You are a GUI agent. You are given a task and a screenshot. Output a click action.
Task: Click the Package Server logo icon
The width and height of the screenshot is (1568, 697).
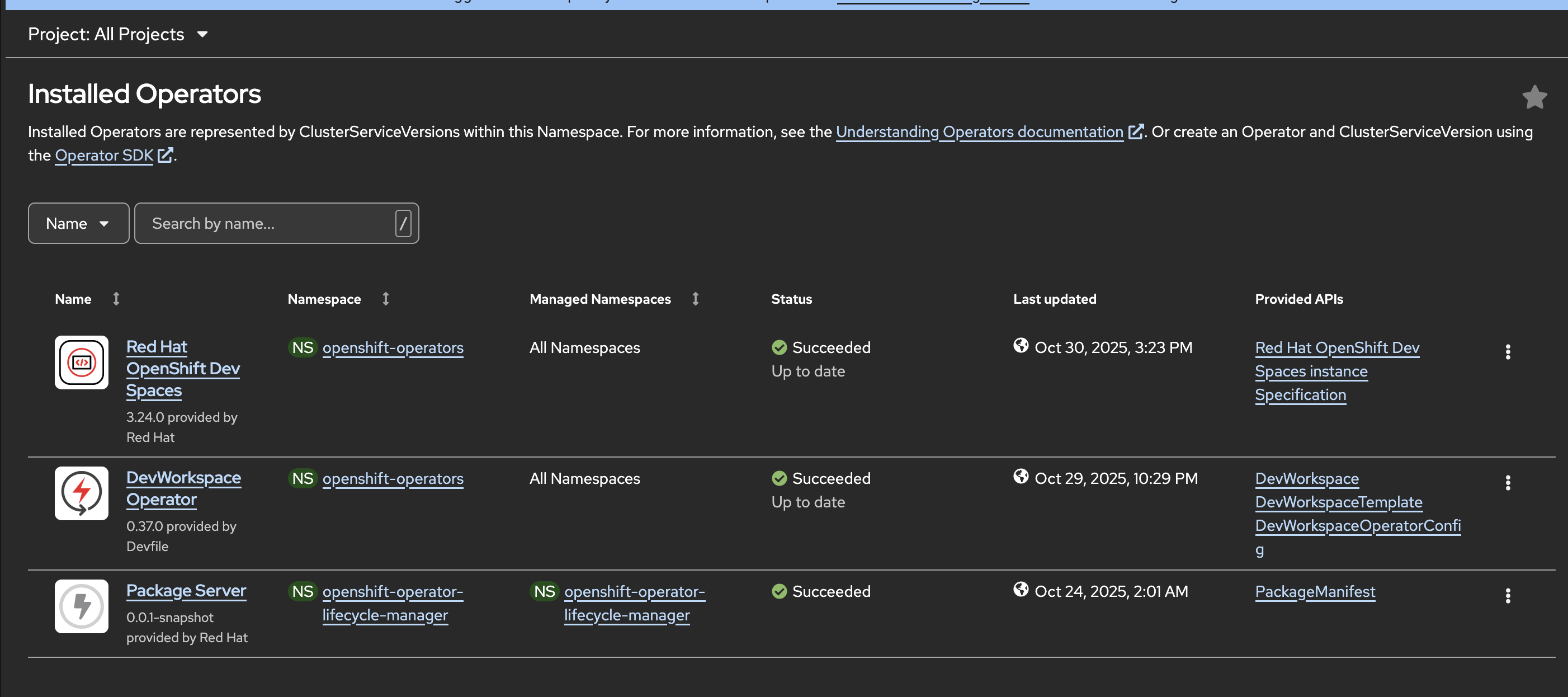pos(82,606)
